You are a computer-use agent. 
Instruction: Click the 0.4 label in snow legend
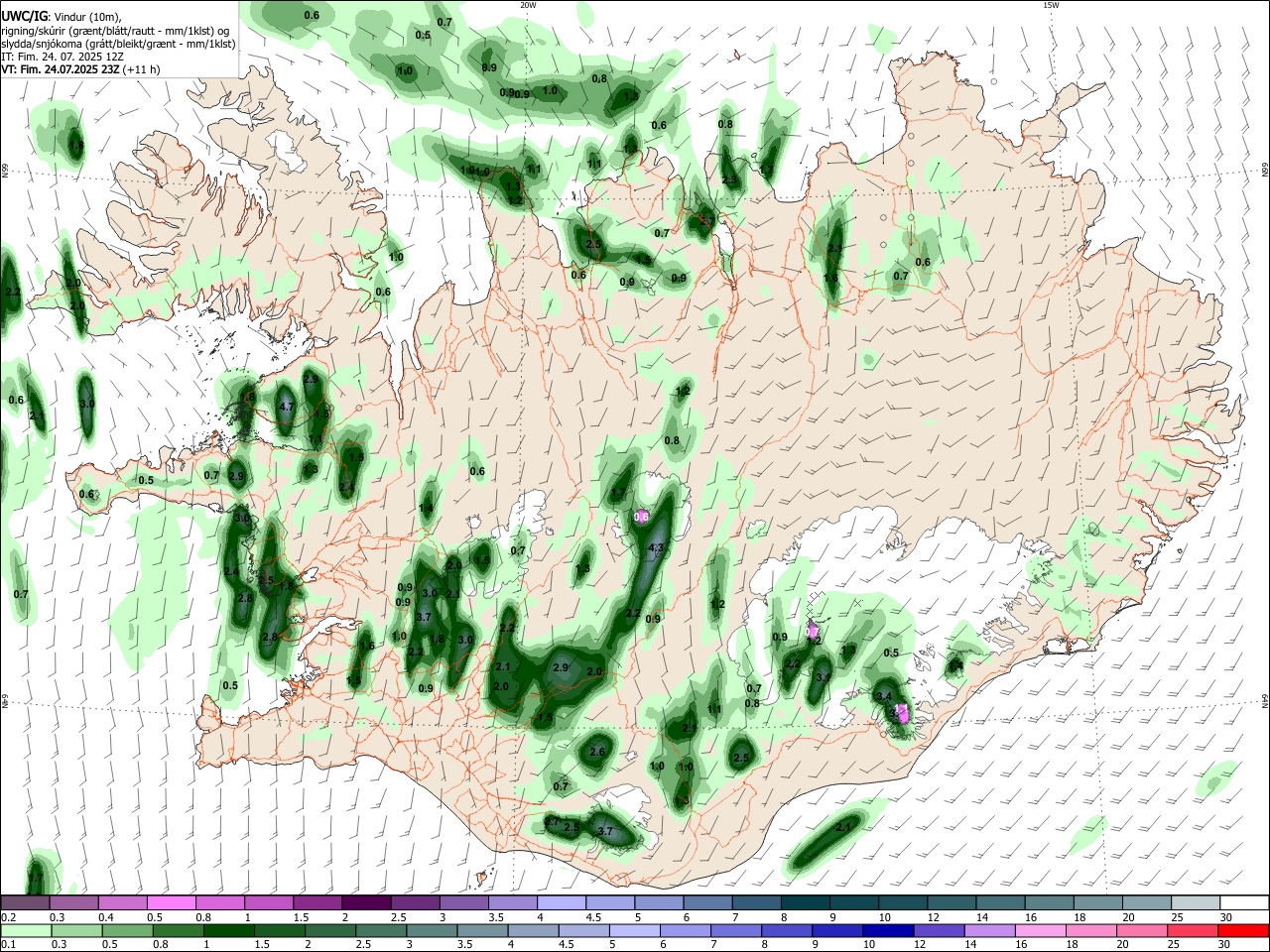tap(105, 917)
